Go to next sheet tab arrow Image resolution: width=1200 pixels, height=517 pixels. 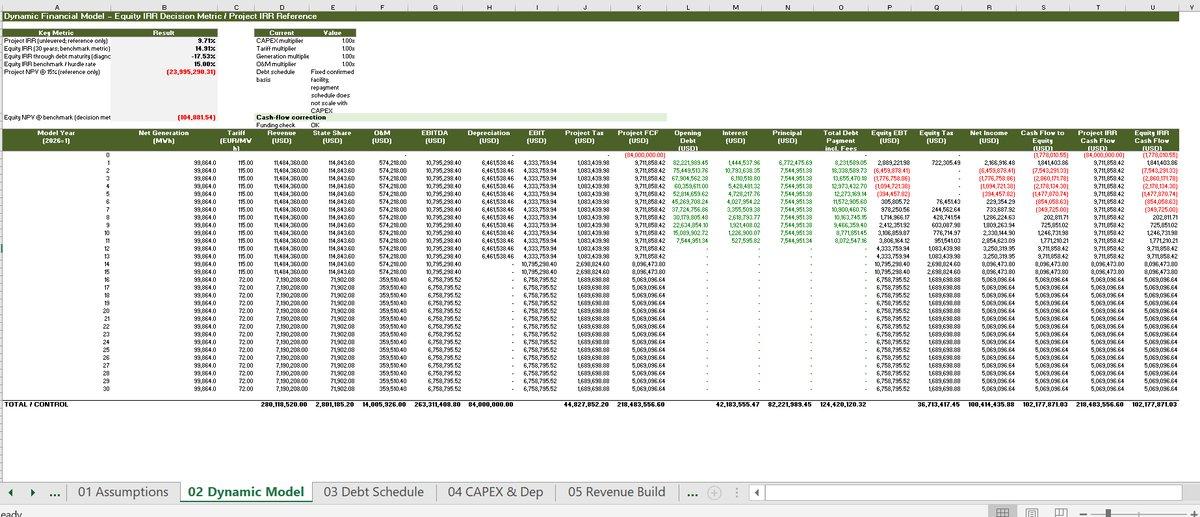pyautogui.click(x=33, y=493)
